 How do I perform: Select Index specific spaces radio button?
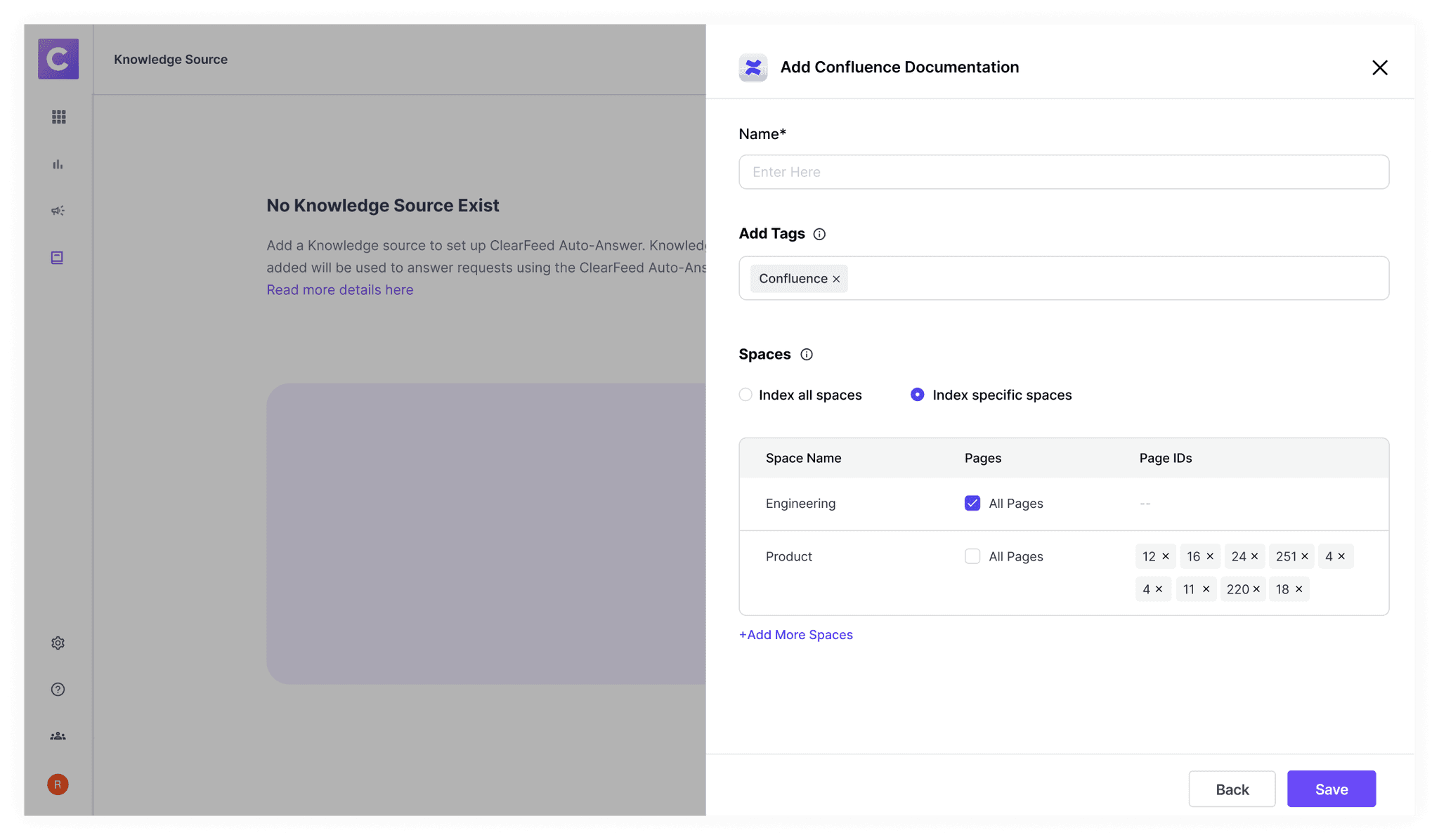pyautogui.click(x=917, y=395)
